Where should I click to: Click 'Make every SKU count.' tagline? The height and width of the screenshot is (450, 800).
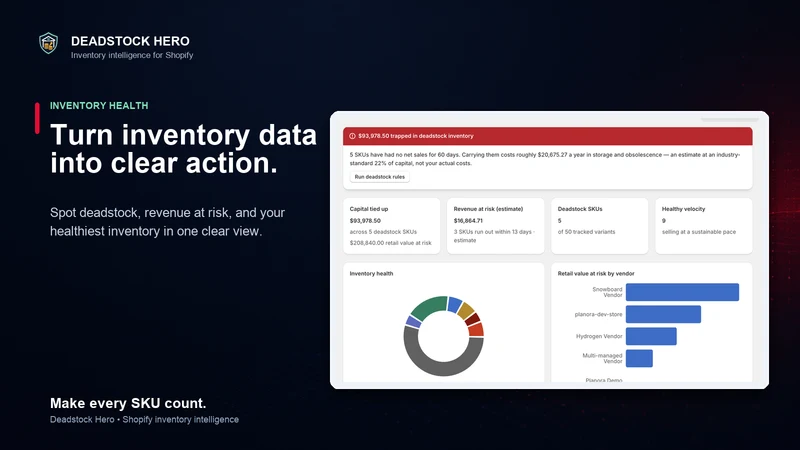pyautogui.click(x=128, y=403)
